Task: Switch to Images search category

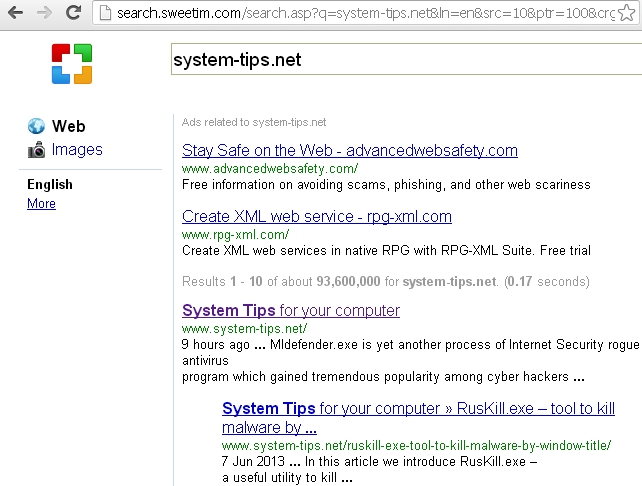Action: pos(77,150)
